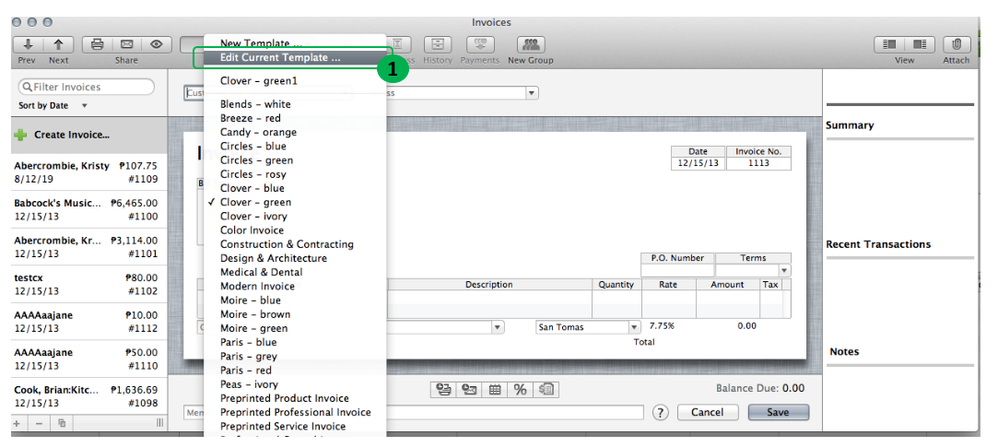Viewport: 998px width, 448px height.
Task: Go to the previous invoice with Prev arrow
Action: point(28,45)
